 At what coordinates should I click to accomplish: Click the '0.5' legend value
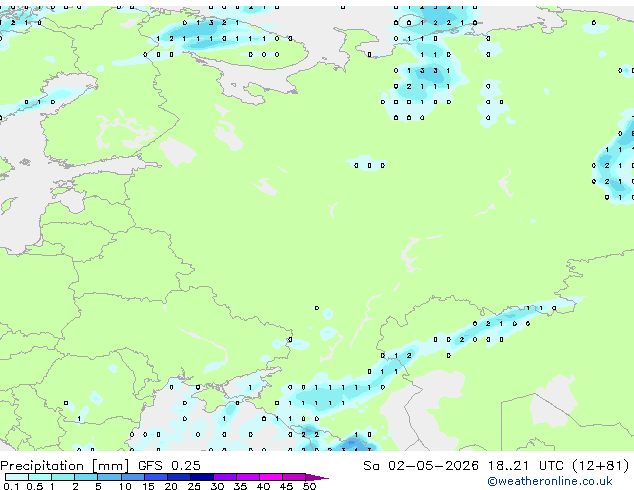(x=35, y=486)
